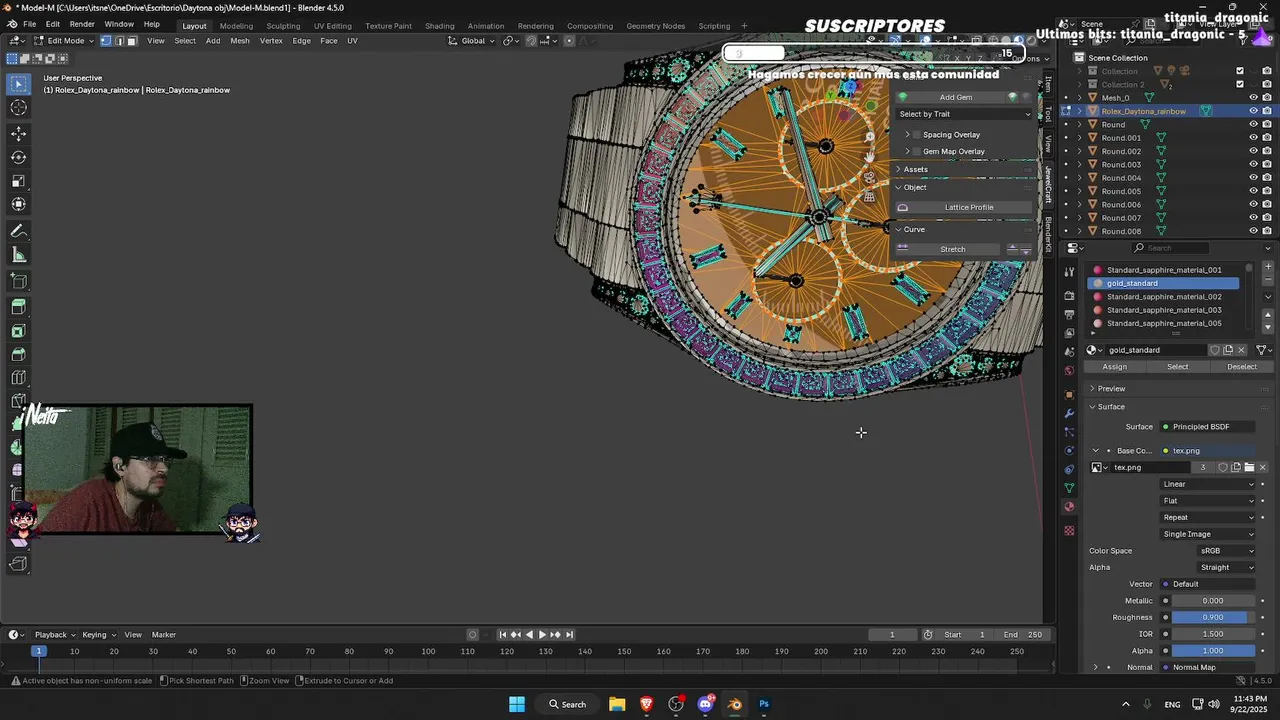This screenshot has height=720, width=1280.
Task: Open the Flat projection dropdown
Action: point(1208,501)
